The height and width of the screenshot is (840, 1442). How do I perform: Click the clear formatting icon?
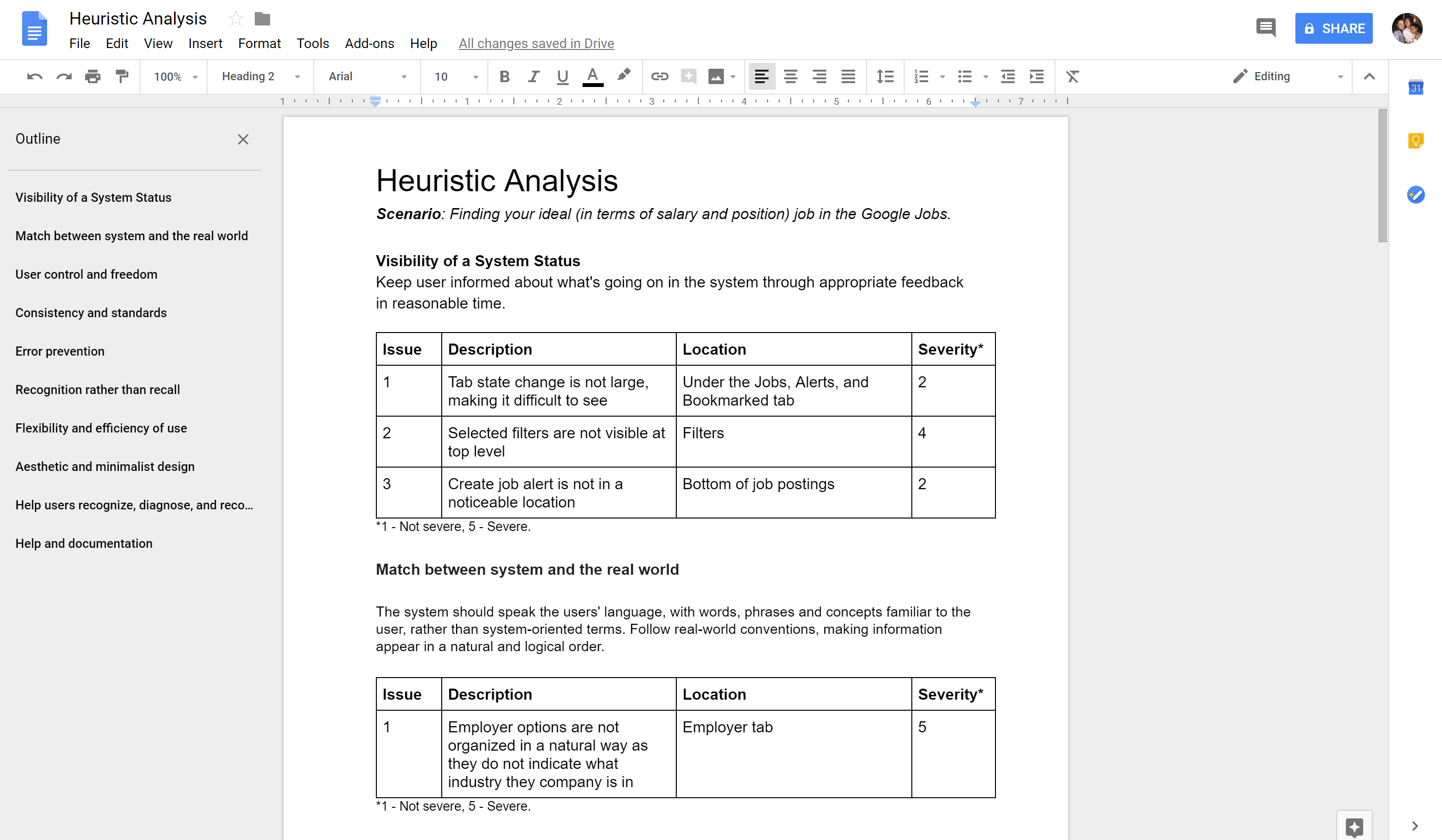(x=1072, y=76)
